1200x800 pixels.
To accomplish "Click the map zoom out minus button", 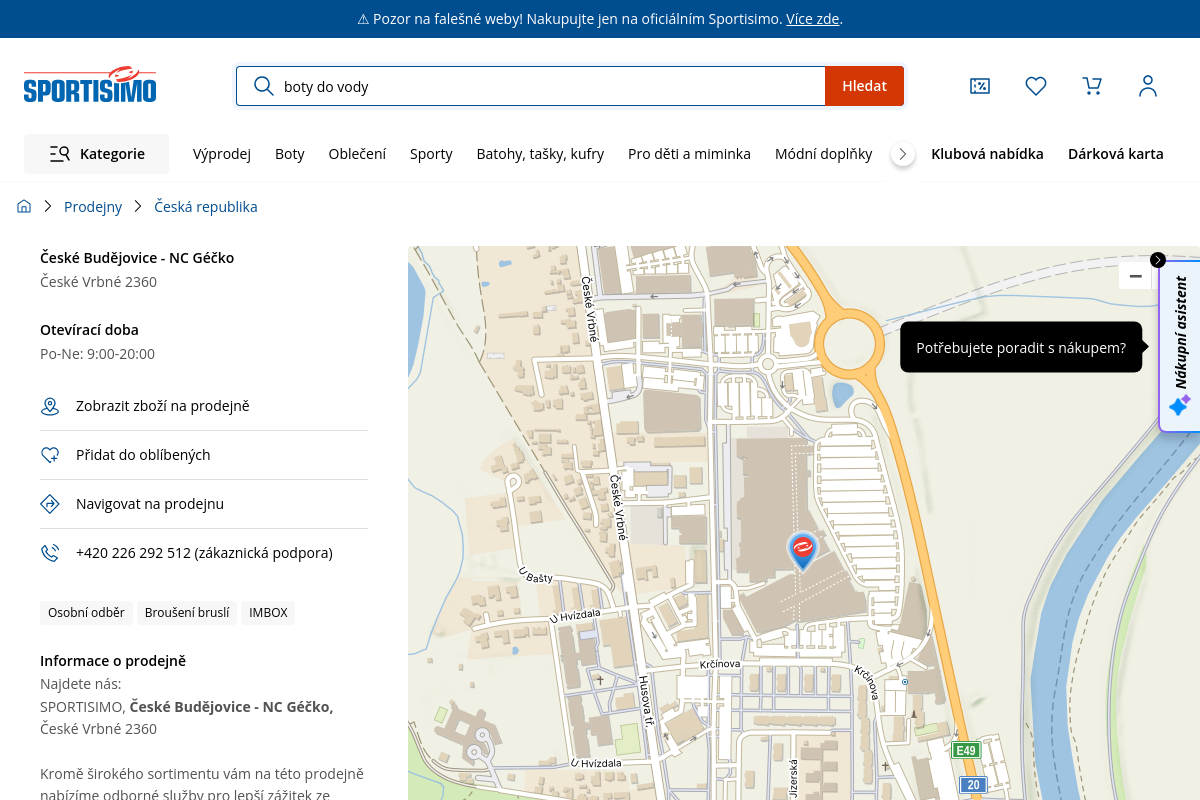I will coord(1135,276).
